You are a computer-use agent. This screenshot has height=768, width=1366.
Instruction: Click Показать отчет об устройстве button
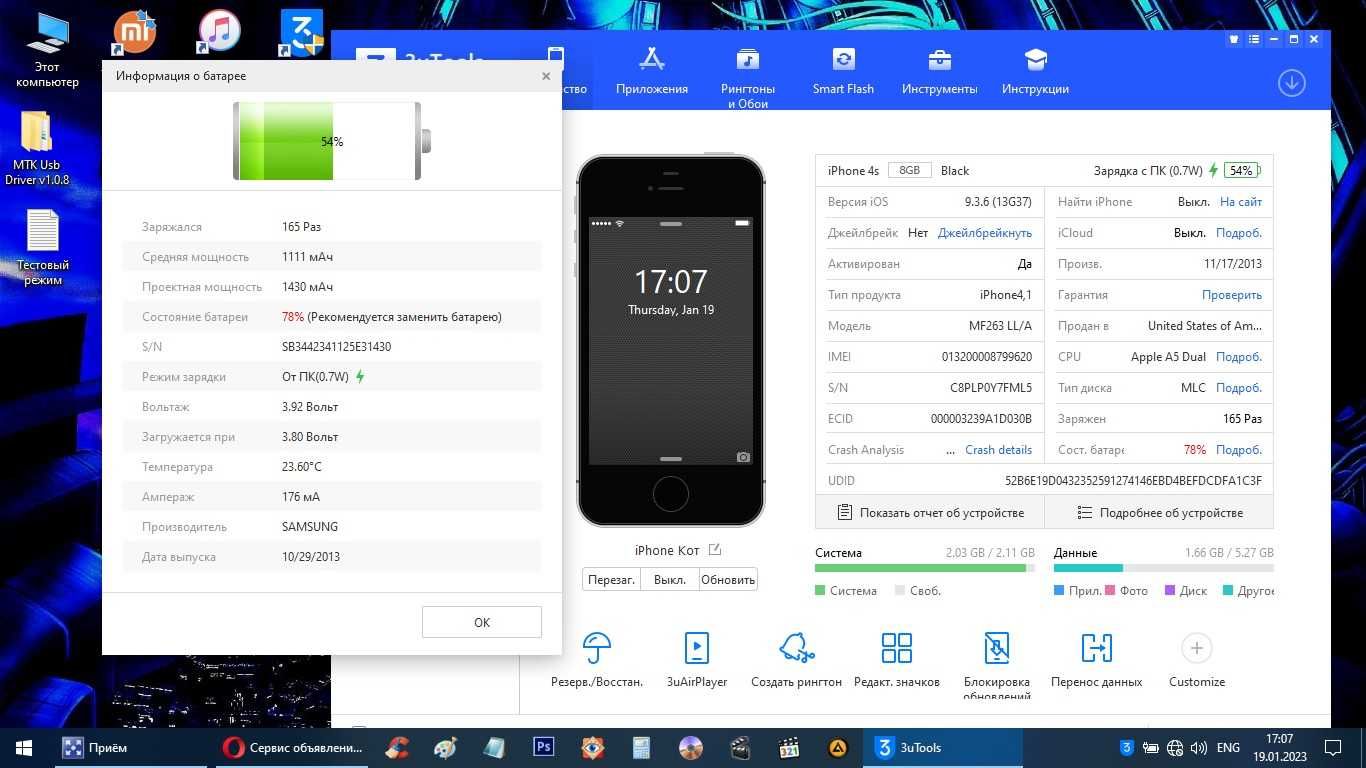[x=930, y=513]
